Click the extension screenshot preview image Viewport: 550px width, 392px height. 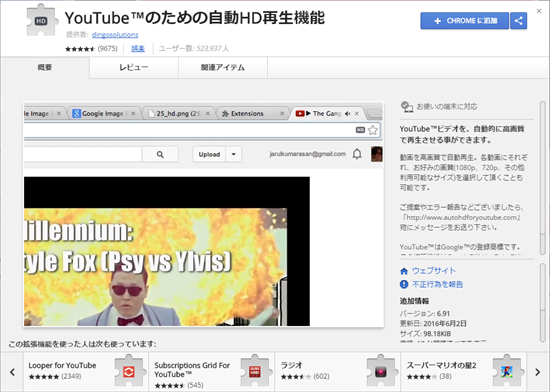[203, 215]
